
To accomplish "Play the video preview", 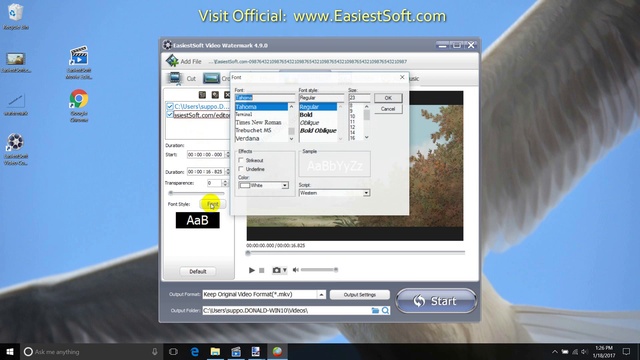I will (251, 270).
